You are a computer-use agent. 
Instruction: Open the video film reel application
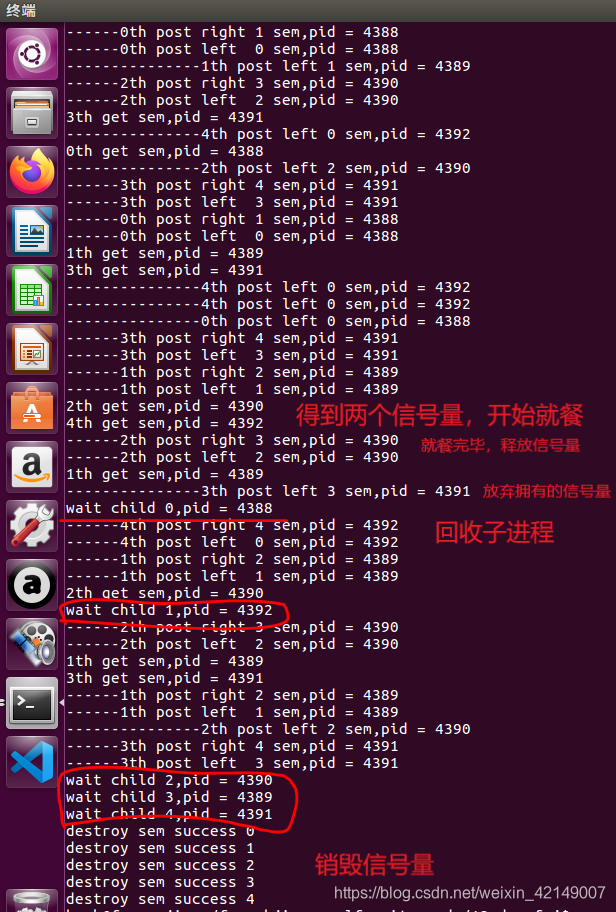32,644
